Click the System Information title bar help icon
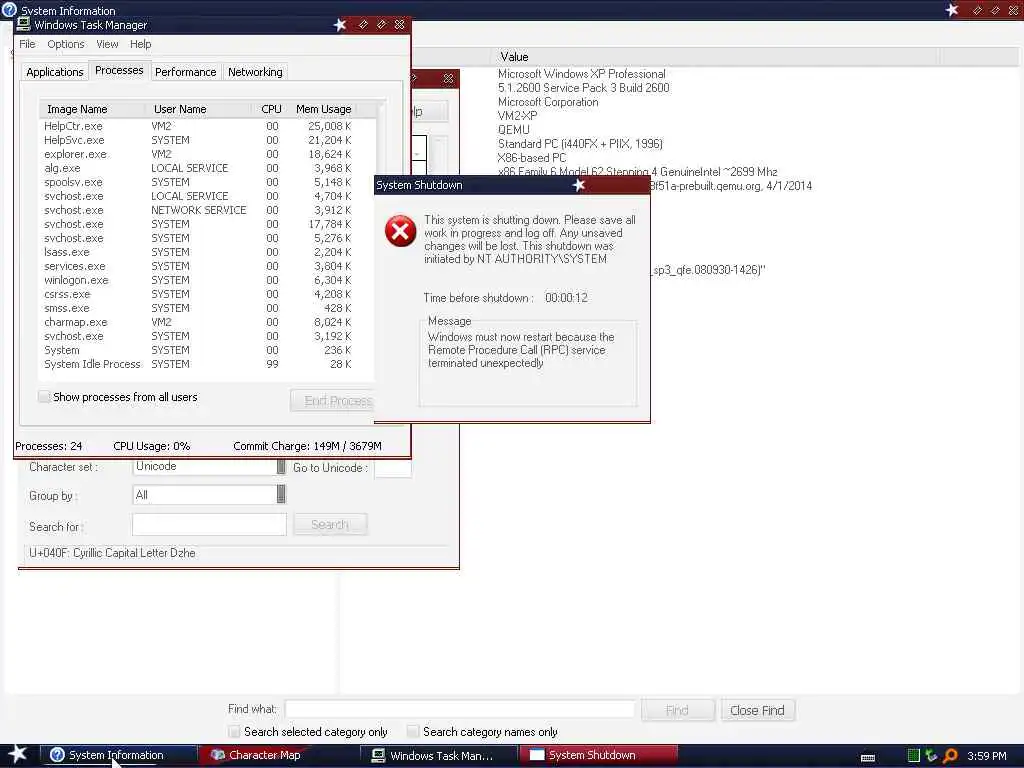 (9, 10)
